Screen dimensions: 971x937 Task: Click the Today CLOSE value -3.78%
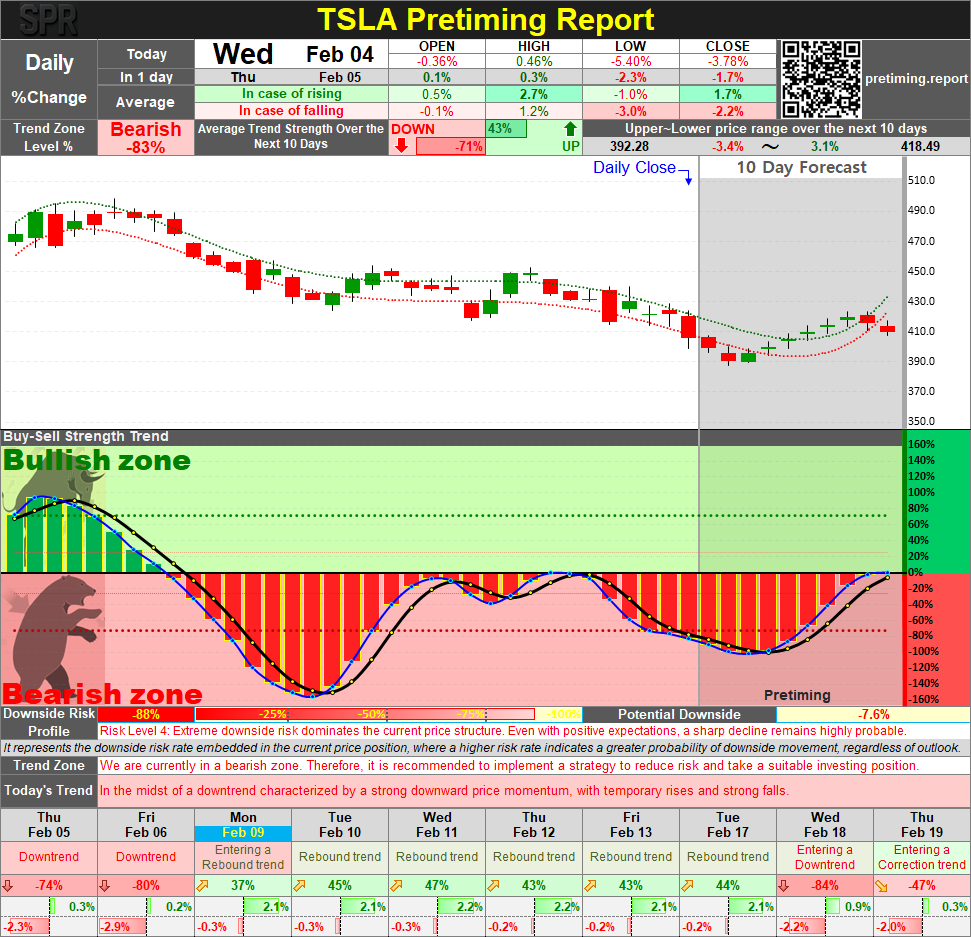728,61
